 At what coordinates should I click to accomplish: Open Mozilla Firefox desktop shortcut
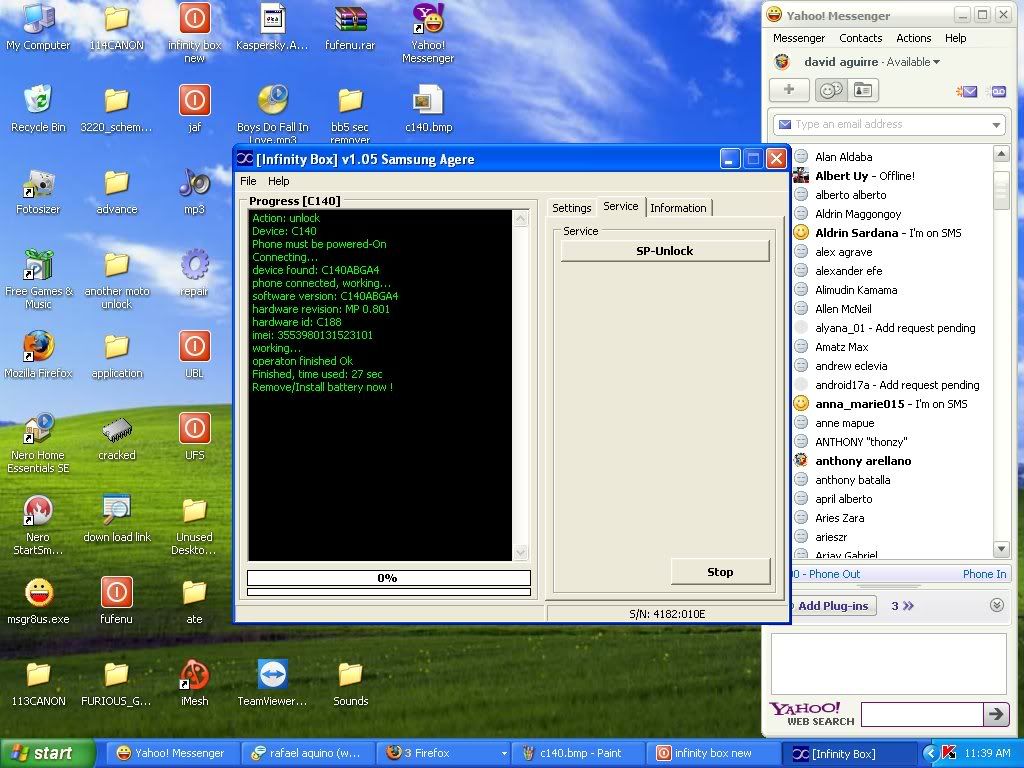tap(38, 355)
